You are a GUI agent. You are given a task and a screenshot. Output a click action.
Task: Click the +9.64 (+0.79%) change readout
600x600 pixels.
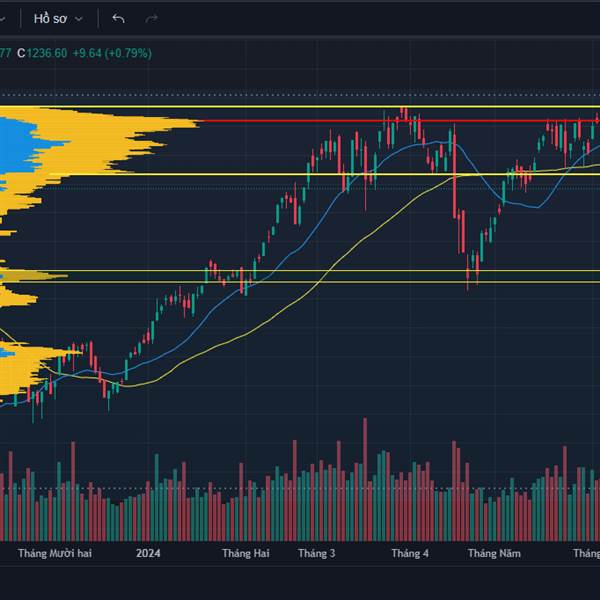112,53
